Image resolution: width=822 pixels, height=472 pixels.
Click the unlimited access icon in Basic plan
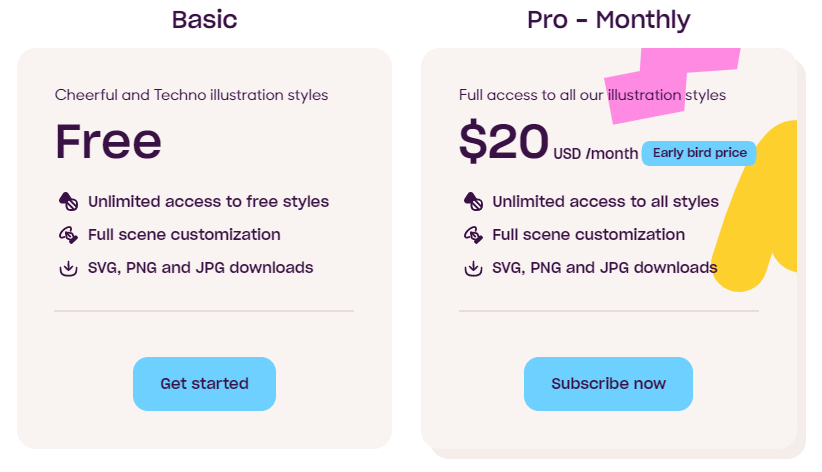[x=68, y=202]
